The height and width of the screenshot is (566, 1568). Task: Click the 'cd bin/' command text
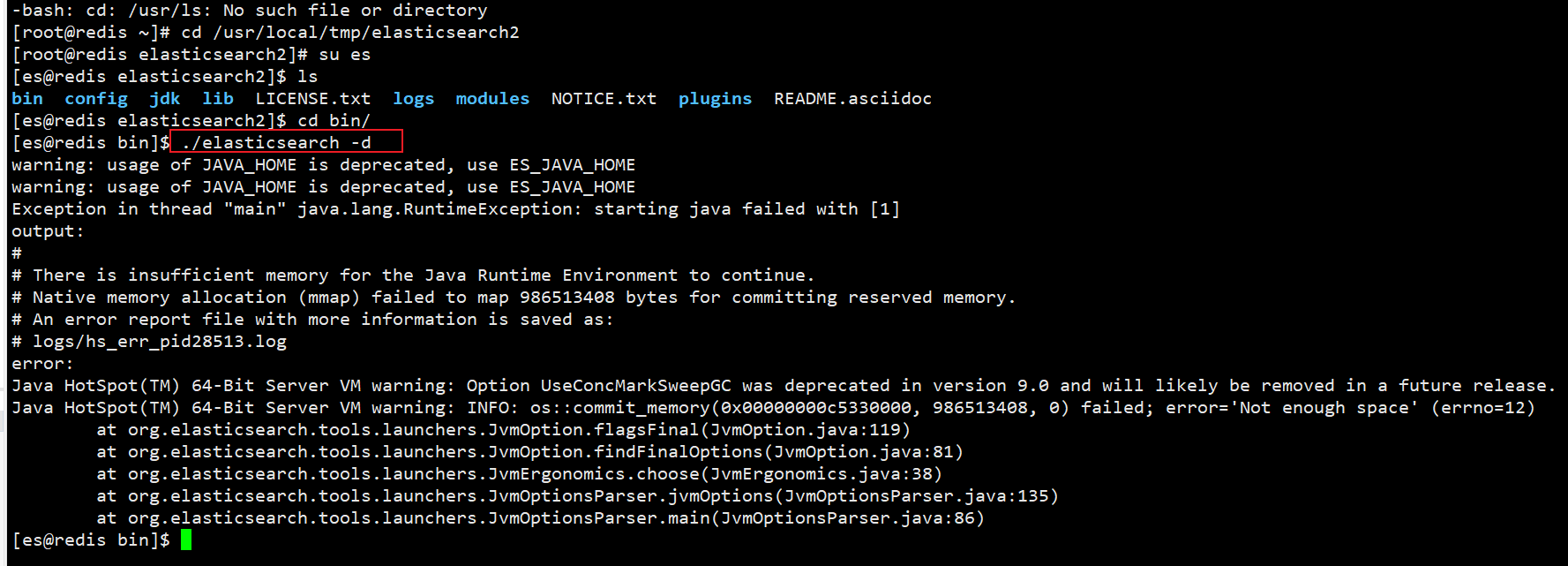click(334, 120)
